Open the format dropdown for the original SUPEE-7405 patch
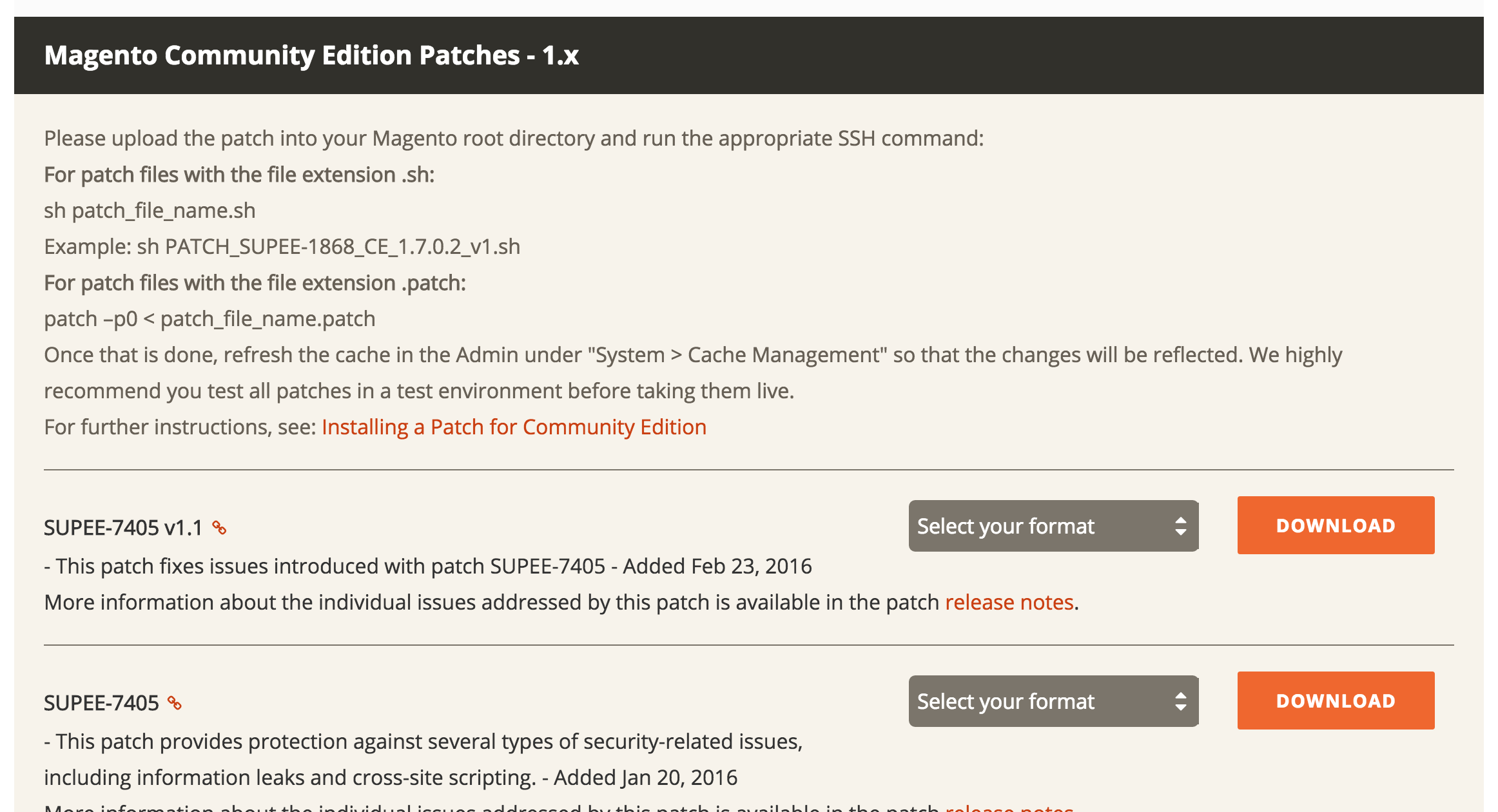The width and height of the screenshot is (1498, 812). click(1053, 701)
